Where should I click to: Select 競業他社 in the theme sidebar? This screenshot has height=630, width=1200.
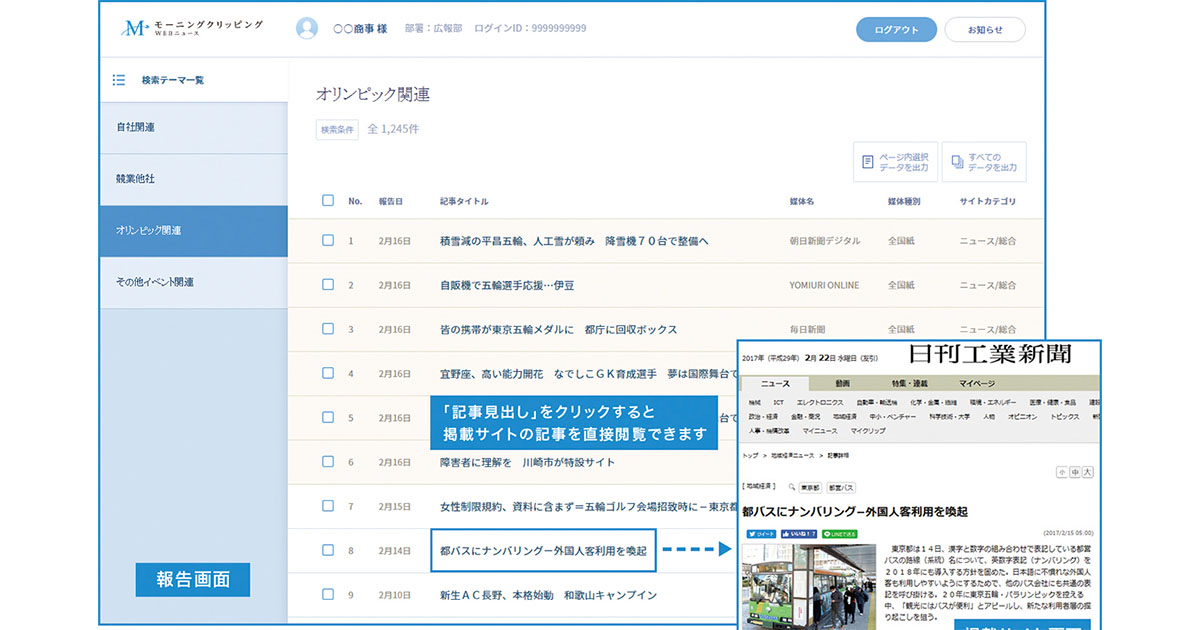point(194,179)
